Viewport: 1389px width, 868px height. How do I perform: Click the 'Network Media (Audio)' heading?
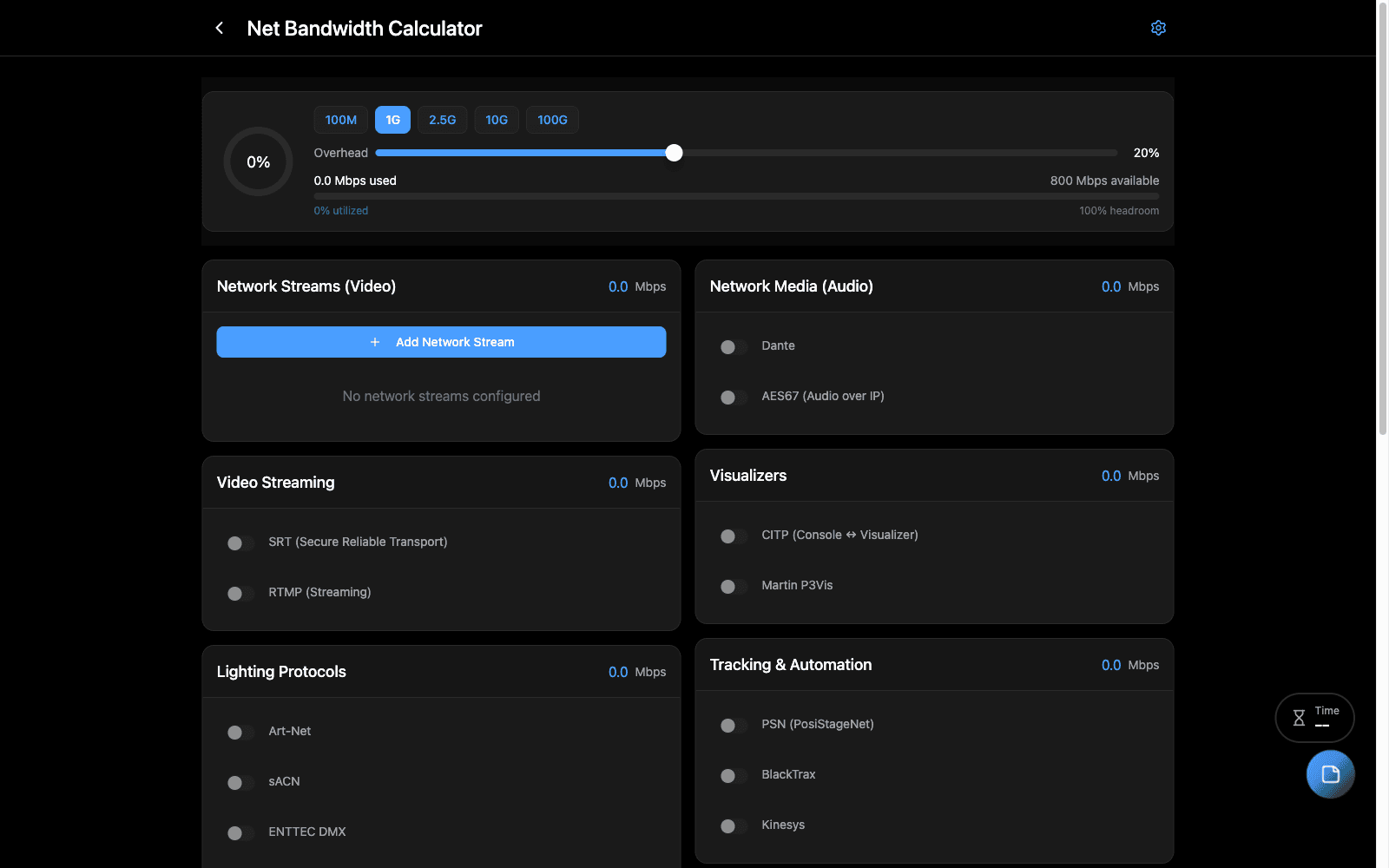coord(792,286)
